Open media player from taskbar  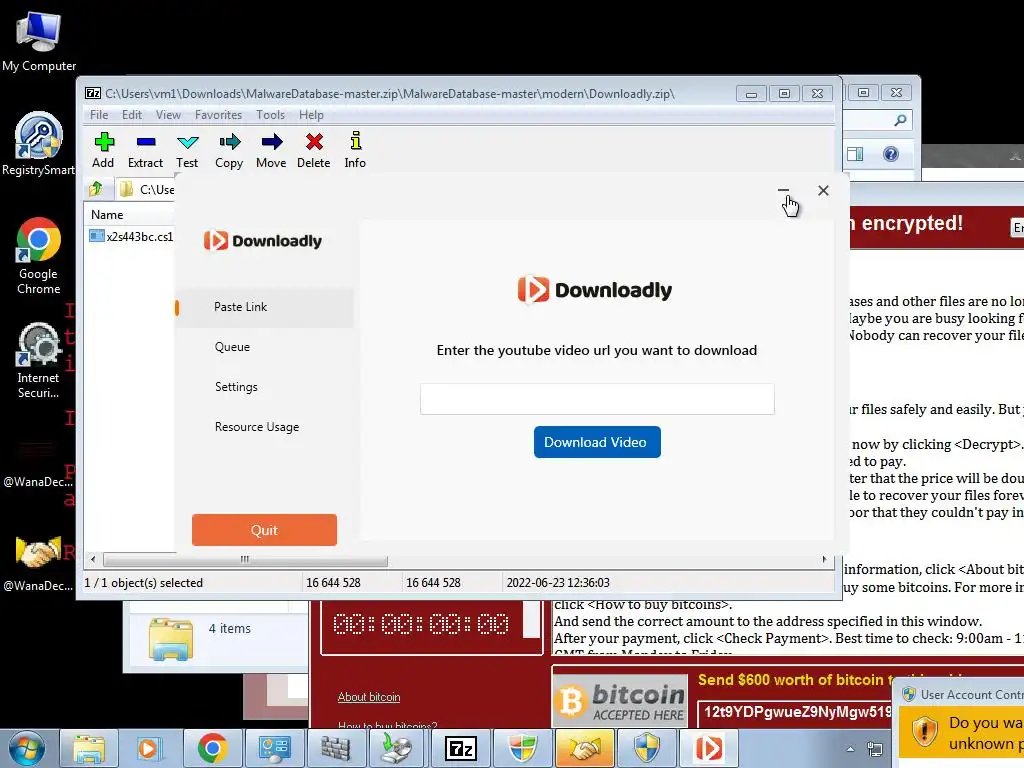pos(148,748)
